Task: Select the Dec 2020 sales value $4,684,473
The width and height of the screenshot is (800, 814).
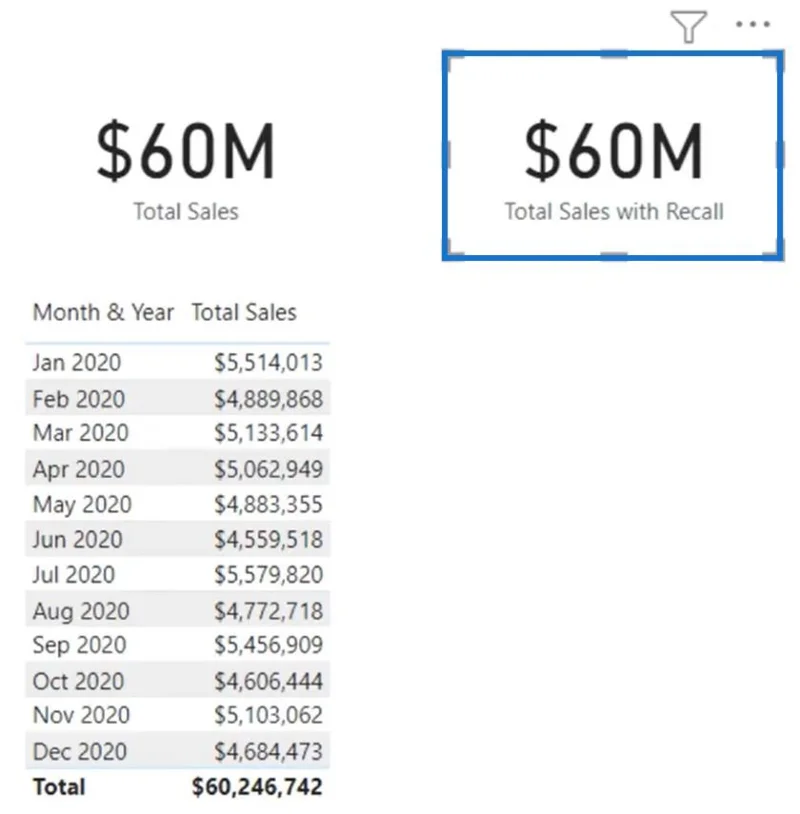Action: pyautogui.click(x=268, y=751)
